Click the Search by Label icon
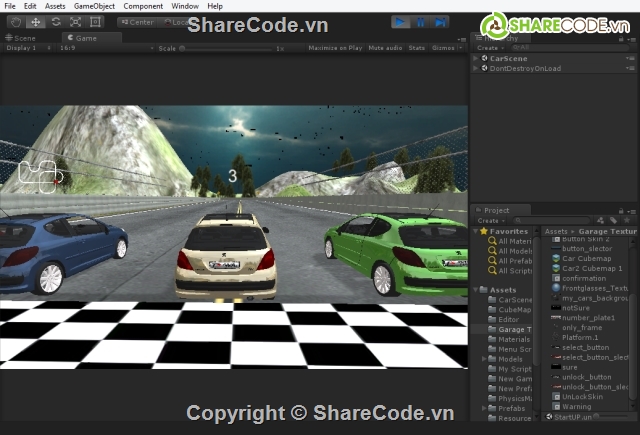The height and width of the screenshot is (435, 640). click(613, 220)
